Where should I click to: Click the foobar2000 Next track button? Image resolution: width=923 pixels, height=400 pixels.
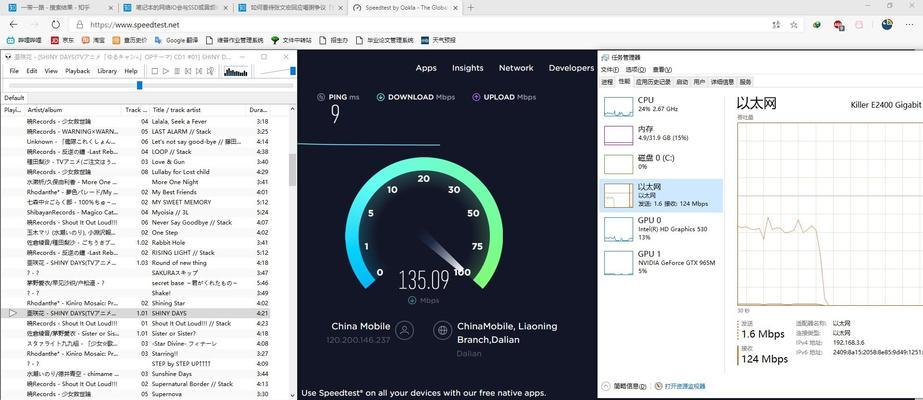pos(198,71)
